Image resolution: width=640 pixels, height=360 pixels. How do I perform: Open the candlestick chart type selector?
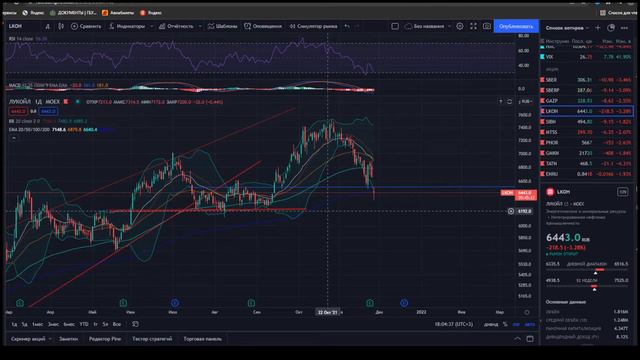tap(61, 26)
